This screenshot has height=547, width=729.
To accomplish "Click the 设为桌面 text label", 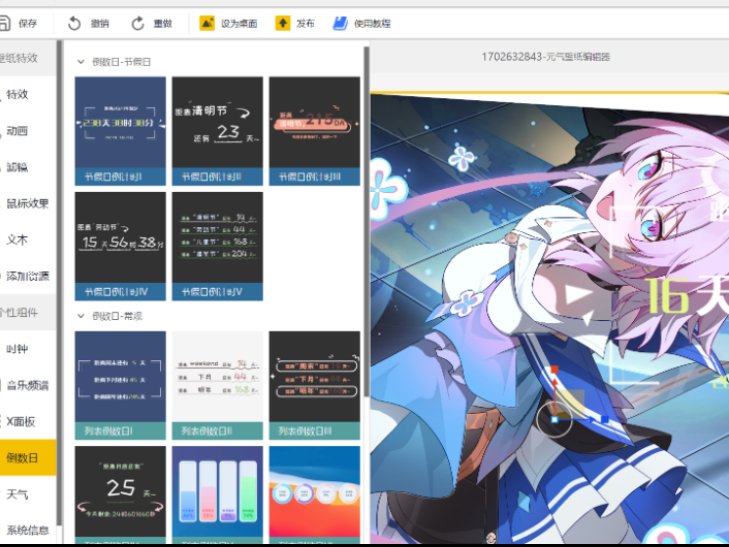I will point(239,23).
